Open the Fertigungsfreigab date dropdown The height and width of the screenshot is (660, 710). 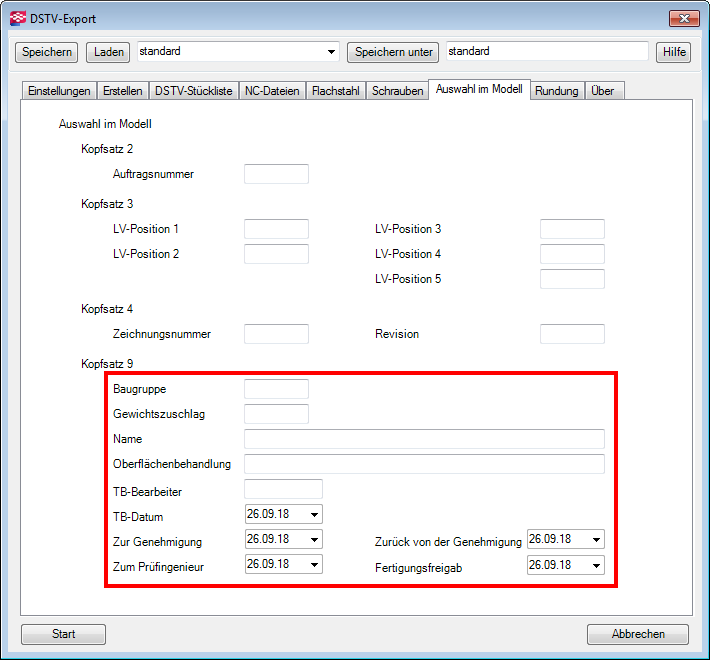pyautogui.click(x=596, y=565)
